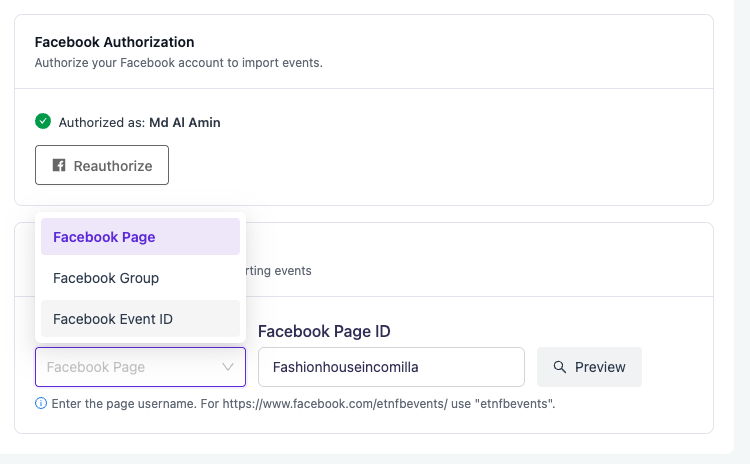The height and width of the screenshot is (464, 750).
Task: Click the Md Al Amin account name
Action: [185, 123]
